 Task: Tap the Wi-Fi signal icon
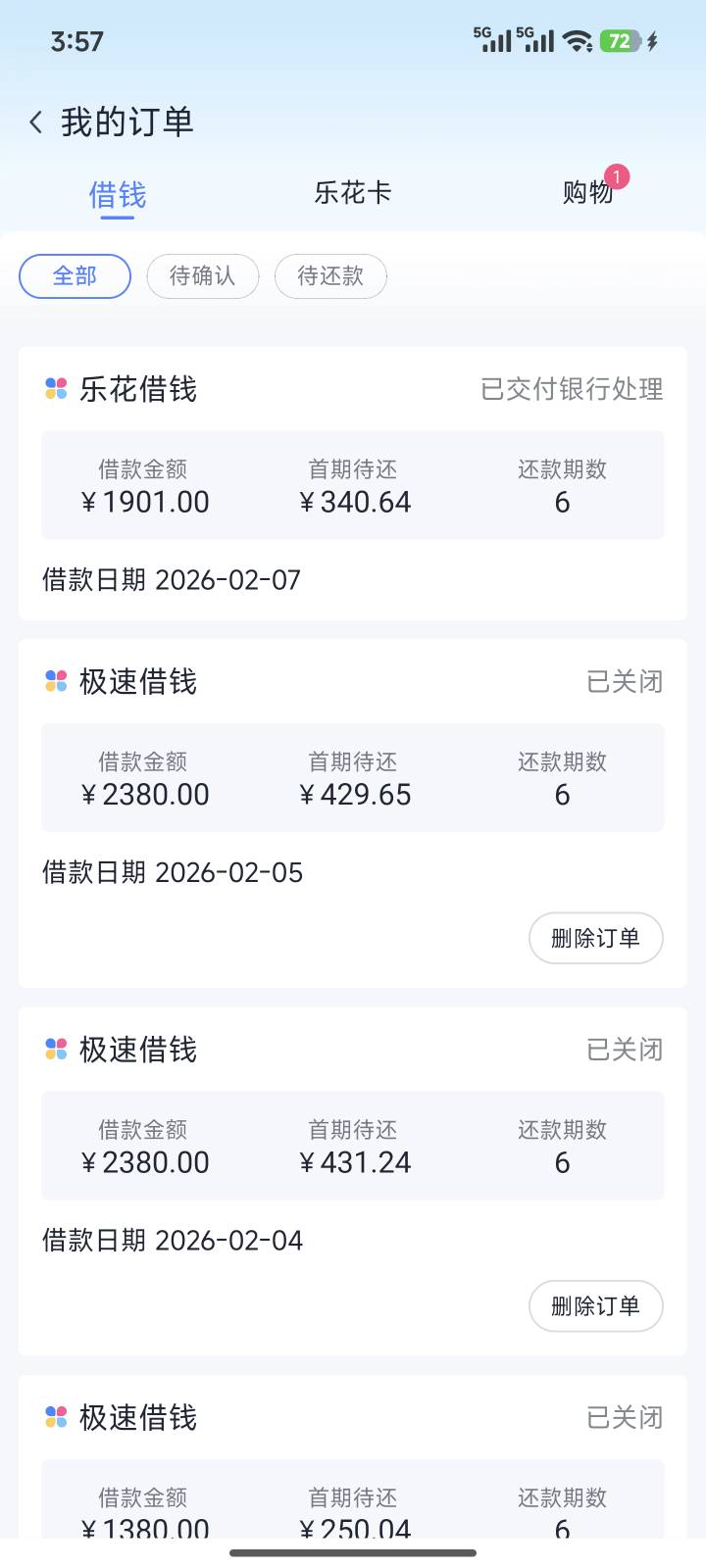578,41
